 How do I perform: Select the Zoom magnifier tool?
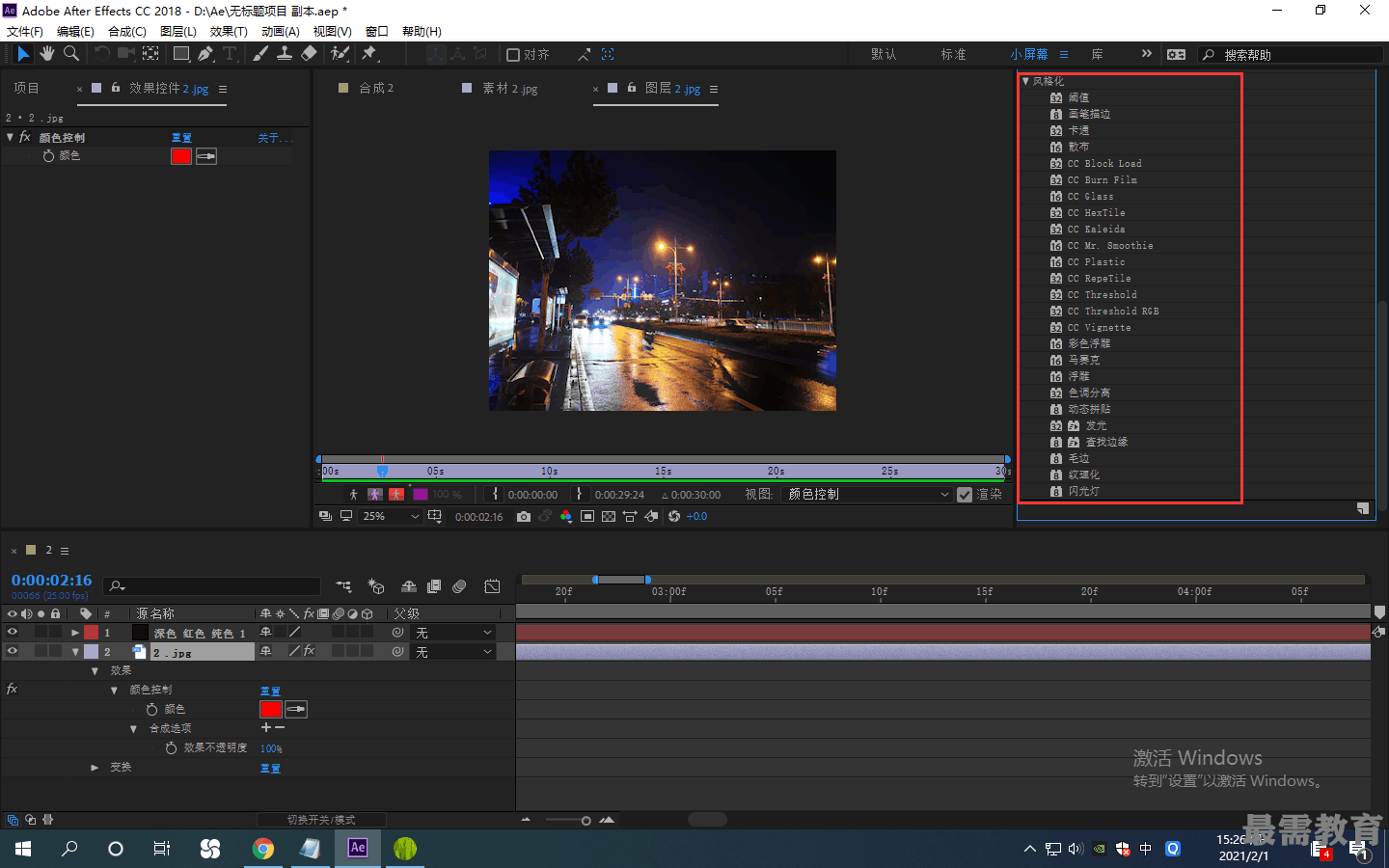tap(70, 54)
